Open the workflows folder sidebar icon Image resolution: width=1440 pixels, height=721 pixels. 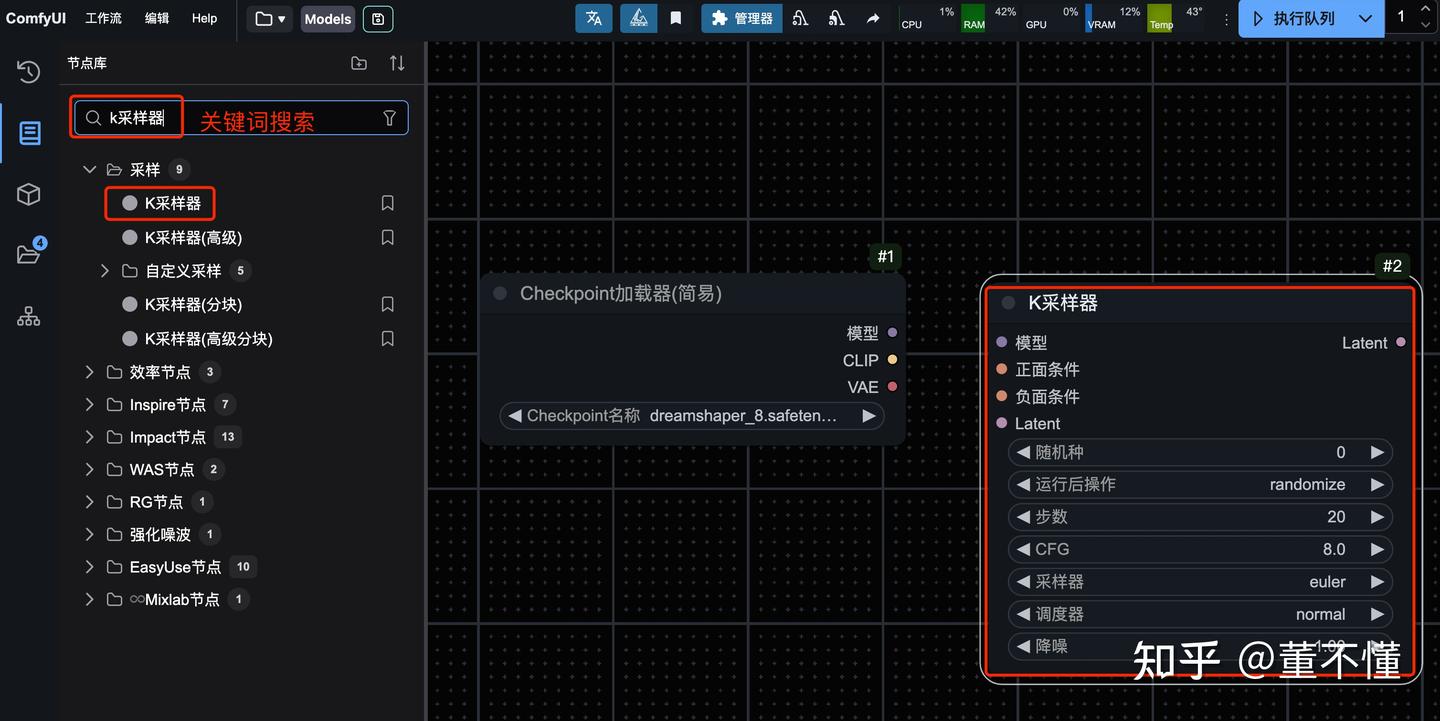[x=29, y=254]
